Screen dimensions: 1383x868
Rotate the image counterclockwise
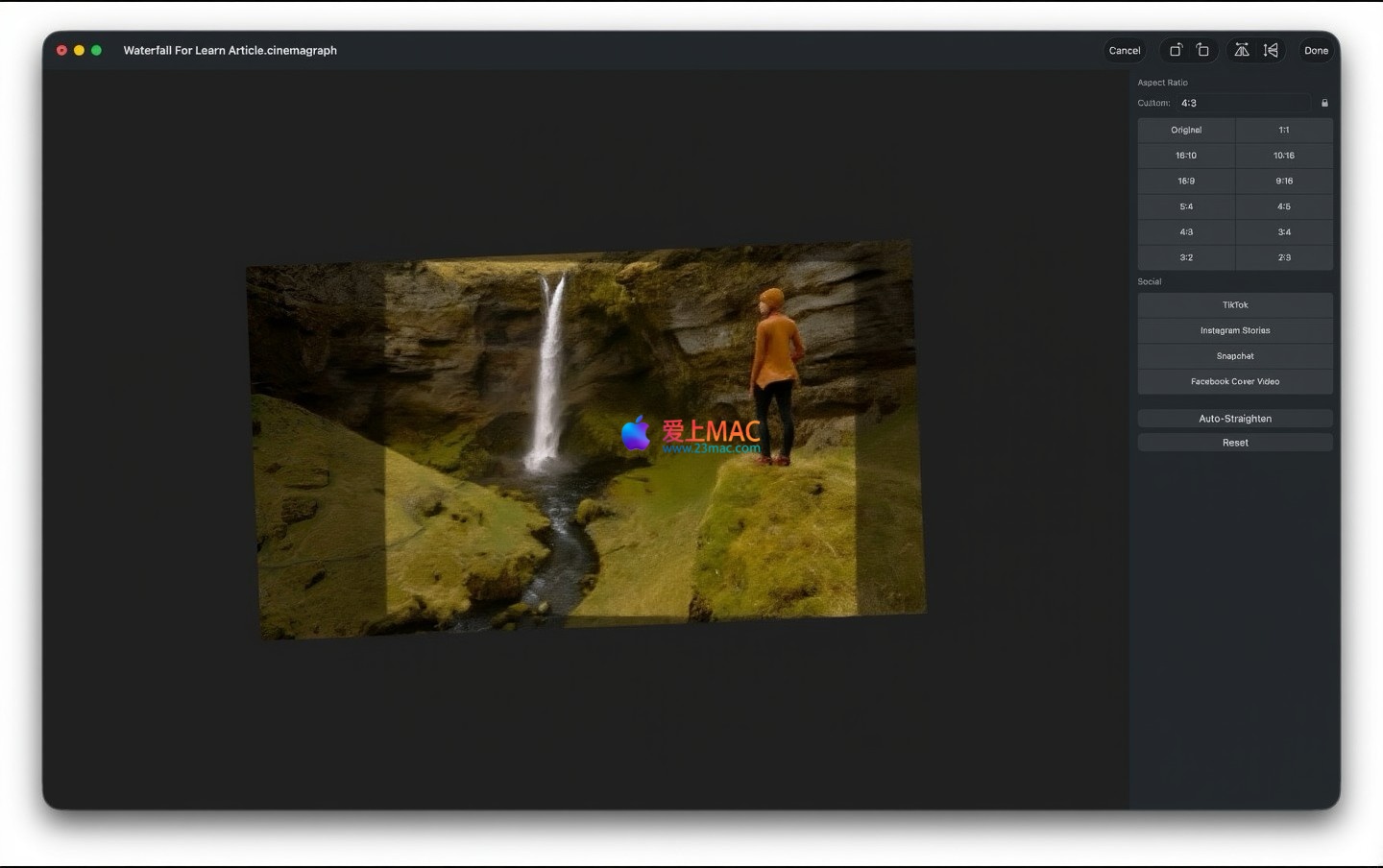(1203, 50)
